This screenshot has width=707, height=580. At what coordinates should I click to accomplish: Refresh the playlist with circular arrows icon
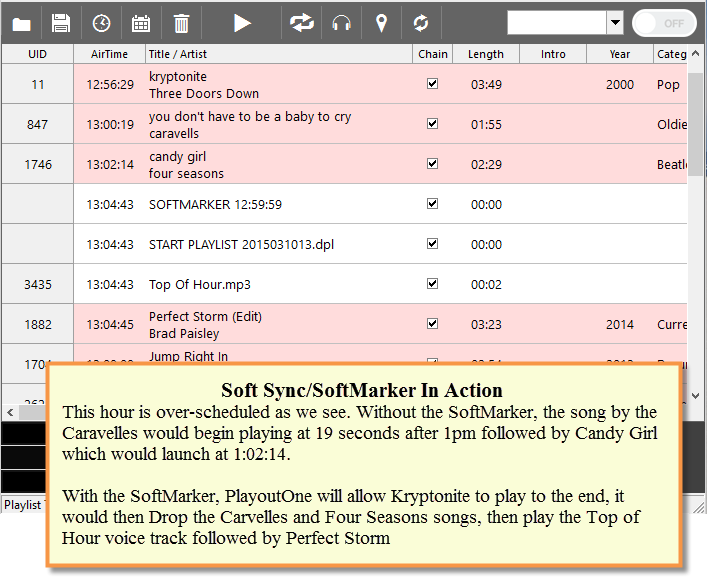421,23
